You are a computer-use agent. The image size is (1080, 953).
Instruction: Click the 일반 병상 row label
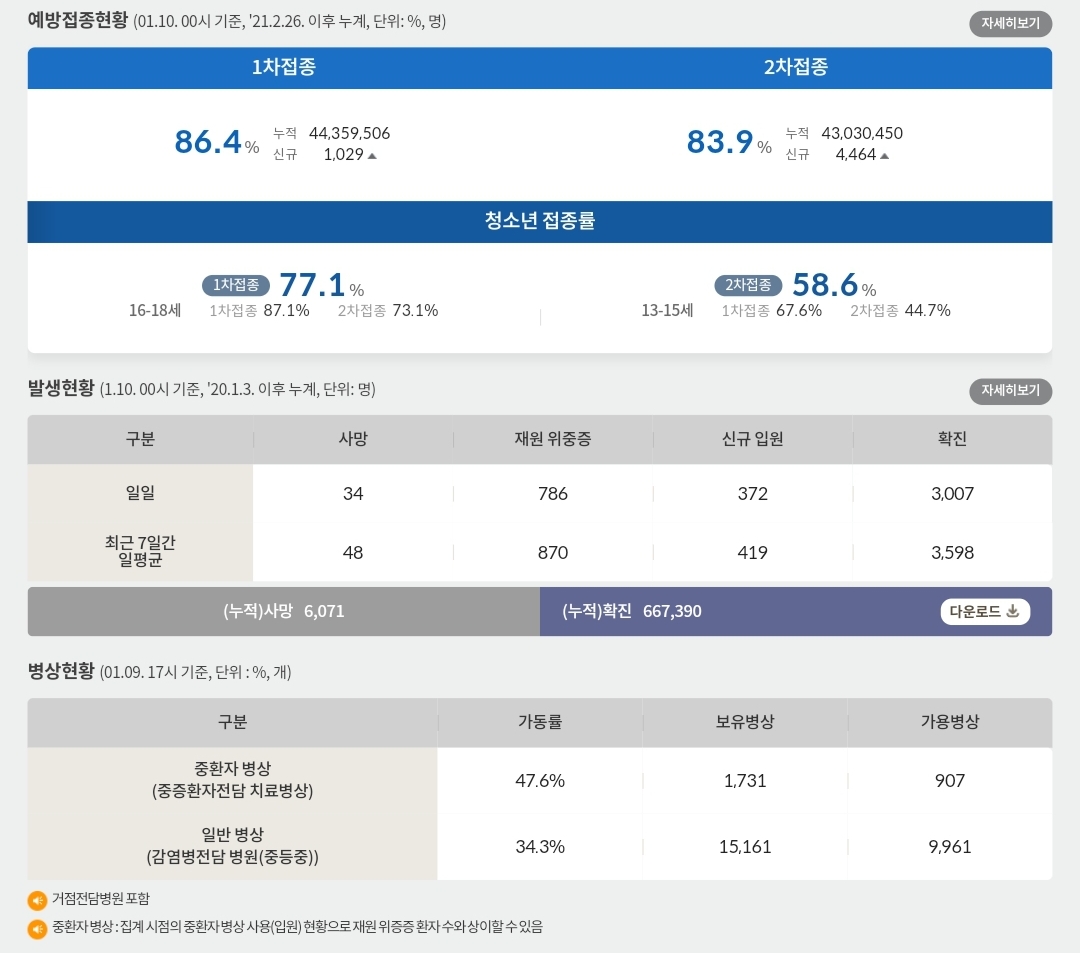pyautogui.click(x=232, y=846)
